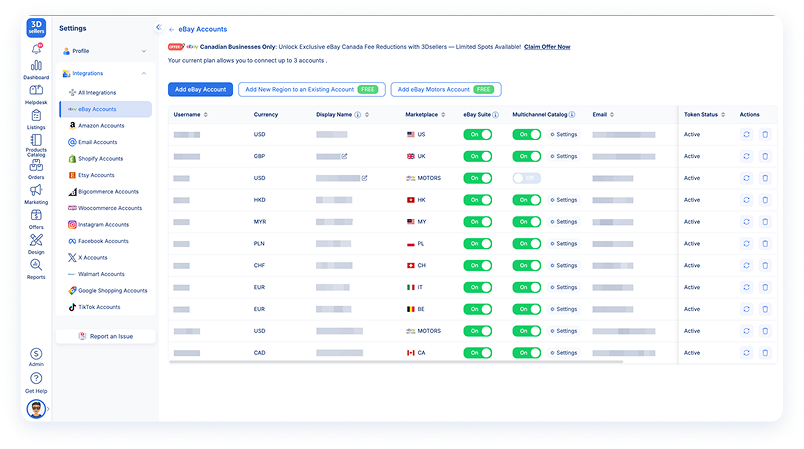Click the 3Dsellers logo
This screenshot has height=449, width=804.
point(36,27)
